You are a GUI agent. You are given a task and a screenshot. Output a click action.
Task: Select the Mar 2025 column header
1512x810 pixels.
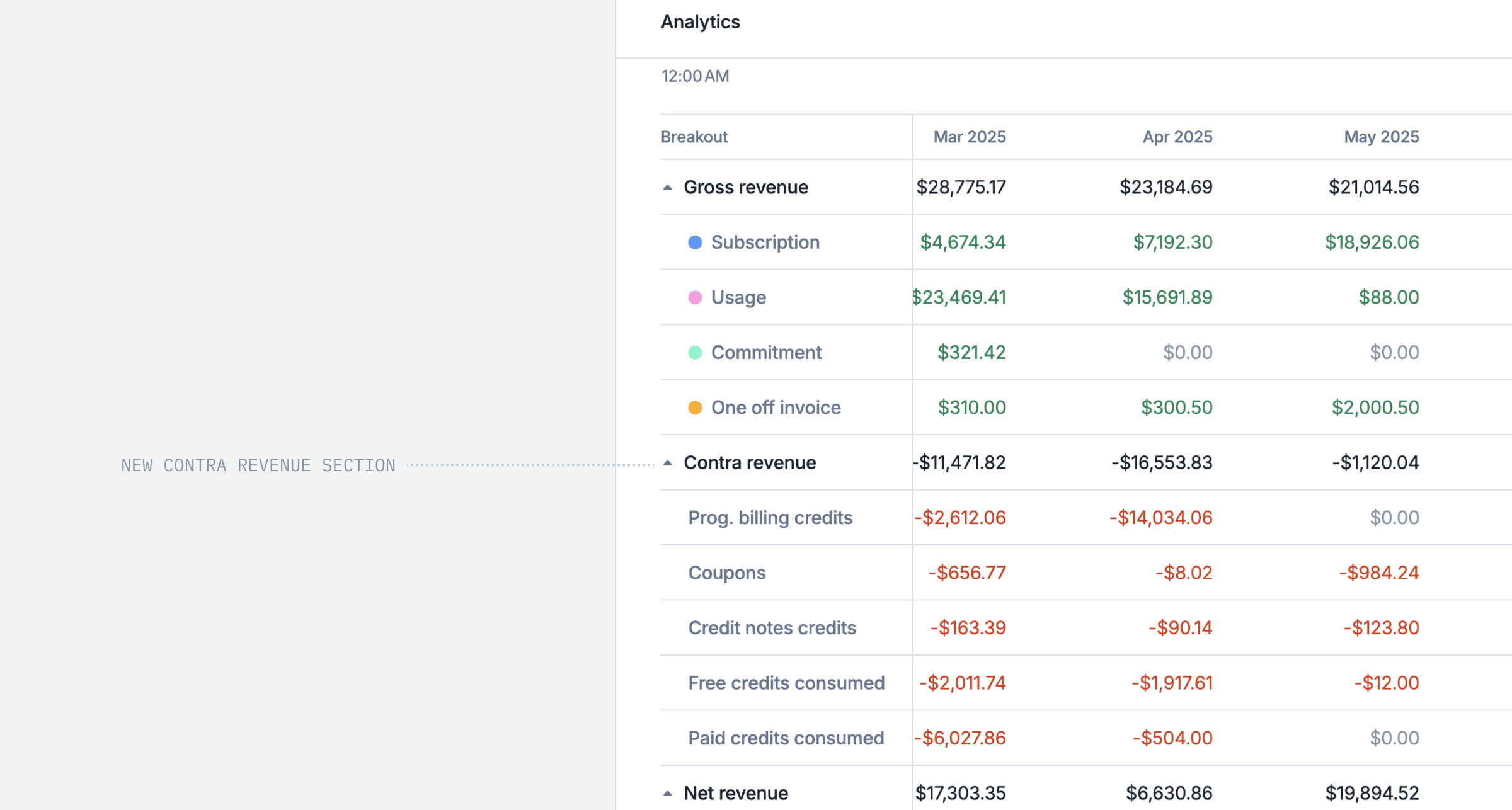(969, 137)
